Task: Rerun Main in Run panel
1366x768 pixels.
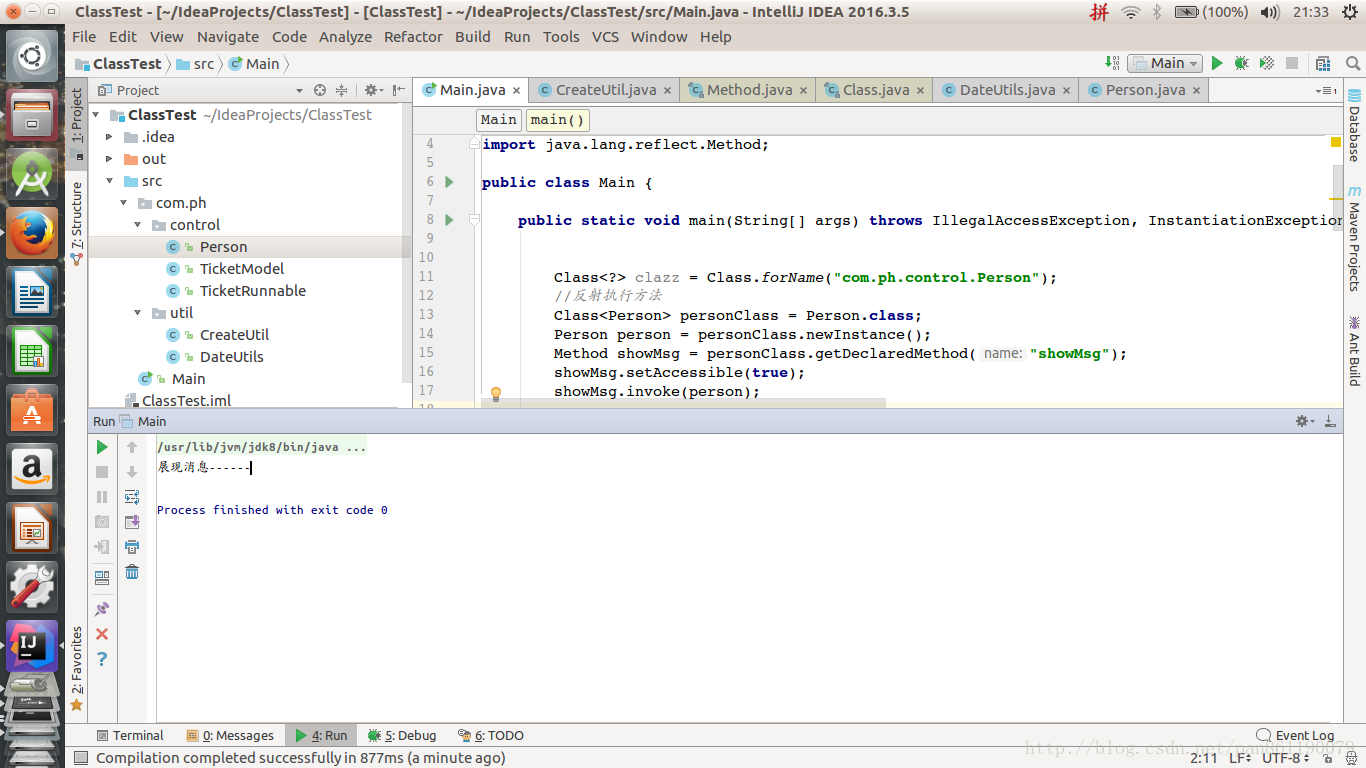Action: tap(102, 447)
